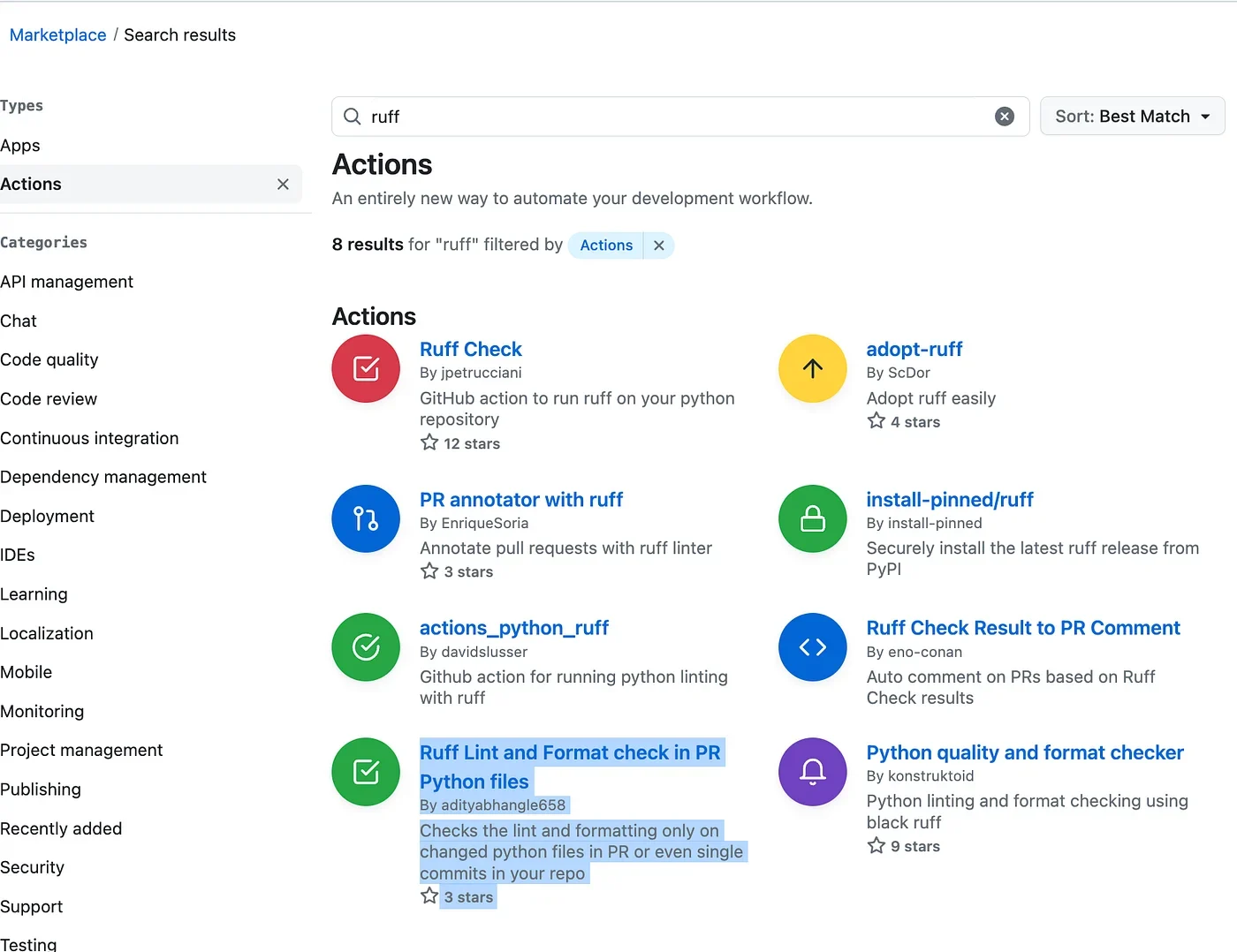Clear the search field with the X icon
Image resolution: width=1237 pixels, height=952 pixels.
pyautogui.click(x=1005, y=117)
